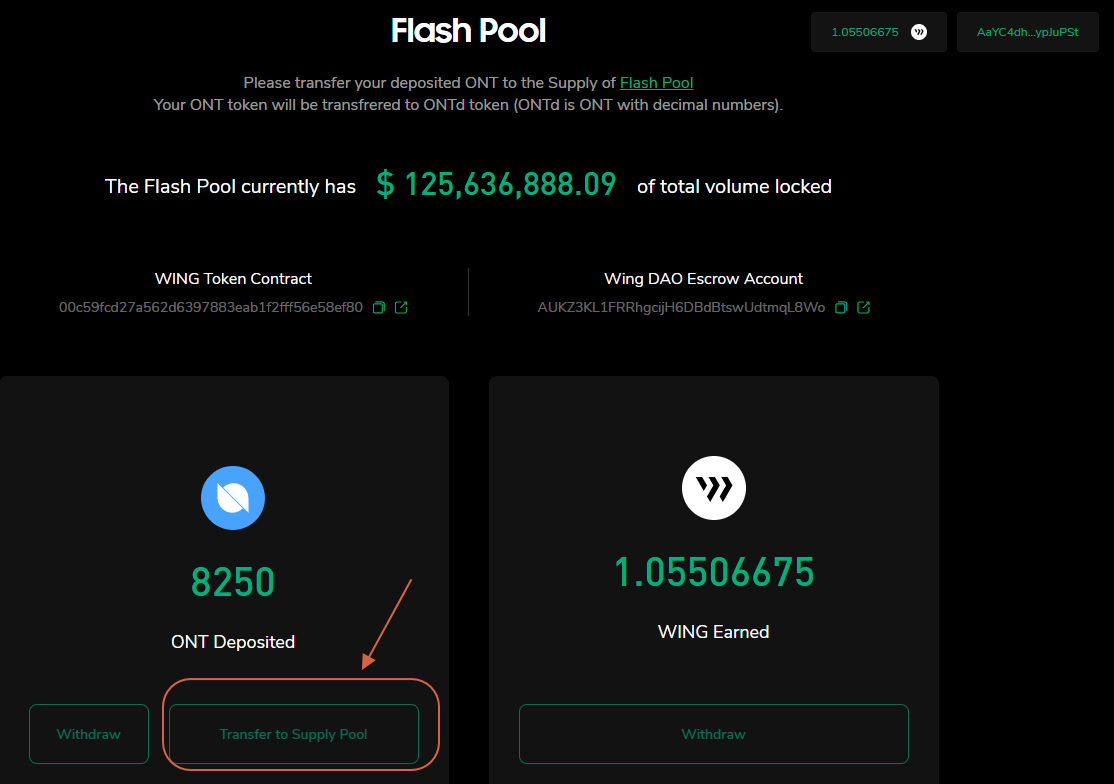Click the small WING icon beside header balance
The width and height of the screenshot is (1114, 784).
pyautogui.click(x=919, y=32)
